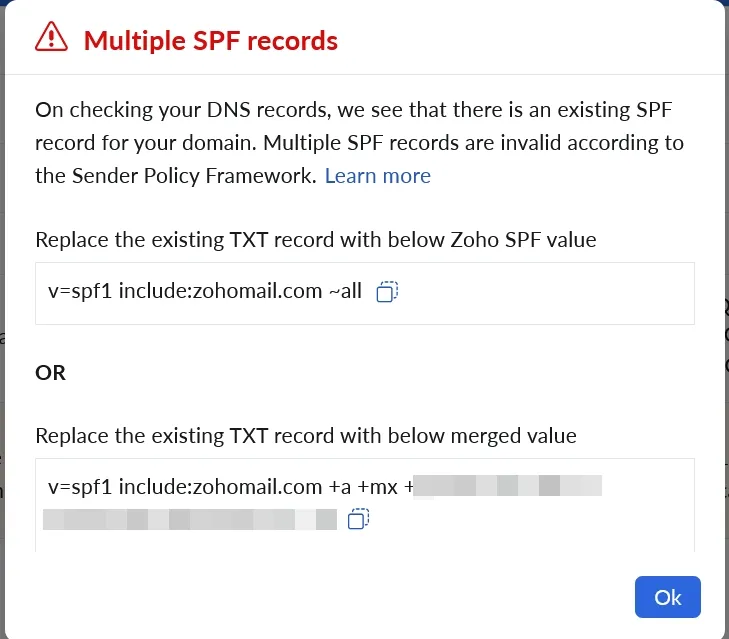Open the Learn more link
Image resolution: width=729 pixels, height=639 pixels.
[x=377, y=176]
